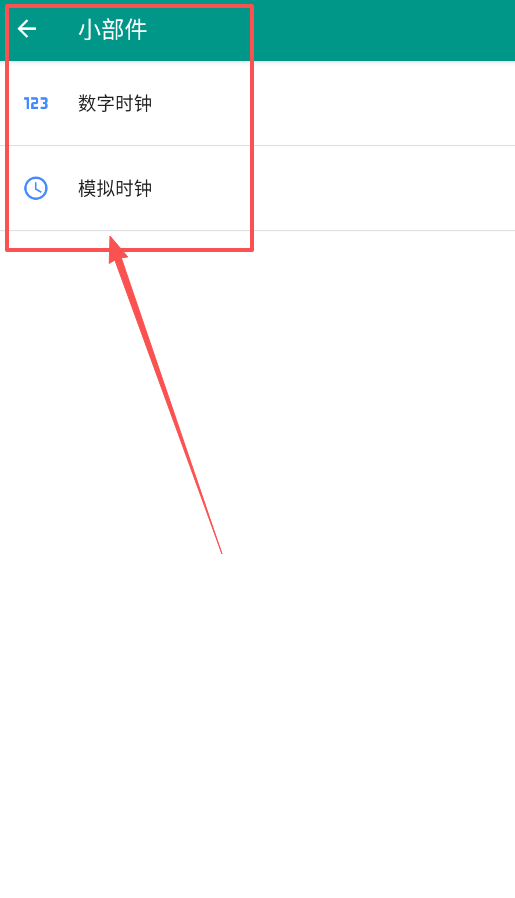Select the analog clock list row
The width and height of the screenshot is (515, 898).
257,188
